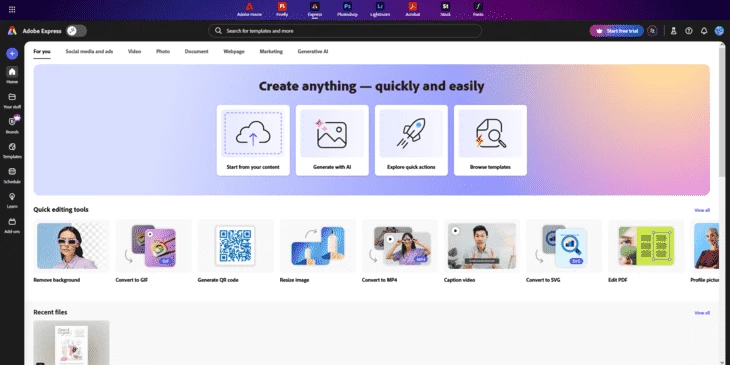Viewport: 730px width, 365px height.
Task: View all quick editing tools
Action: 702,210
